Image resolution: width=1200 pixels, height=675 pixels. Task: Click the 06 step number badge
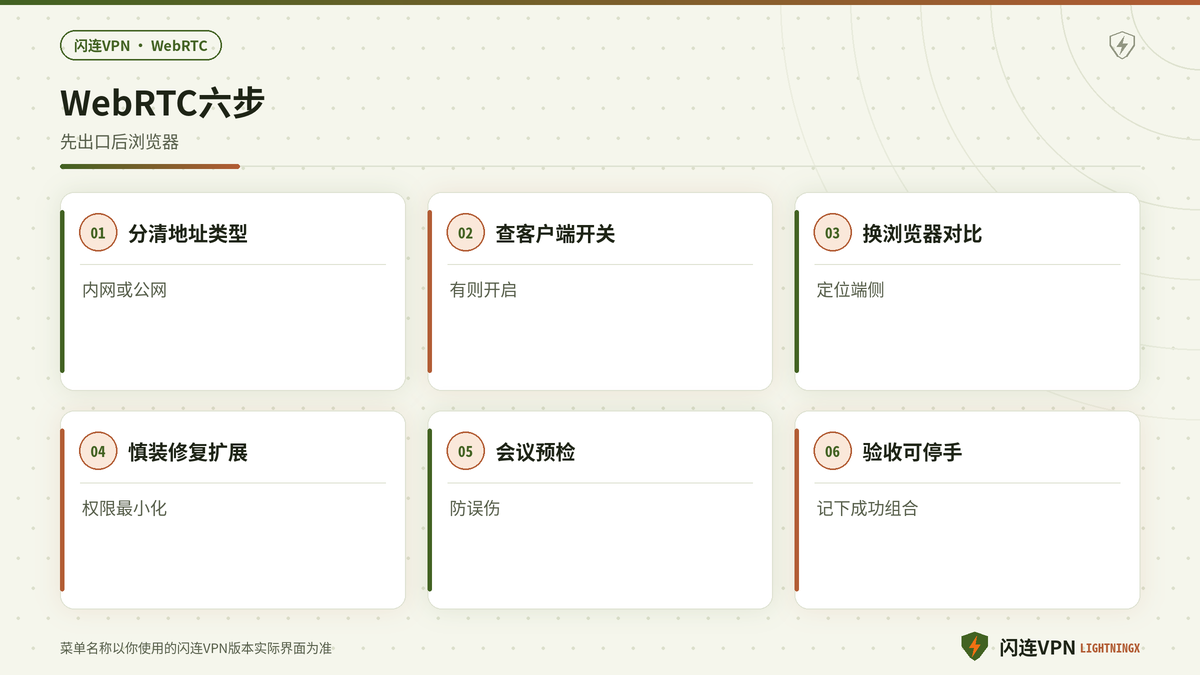(x=832, y=451)
